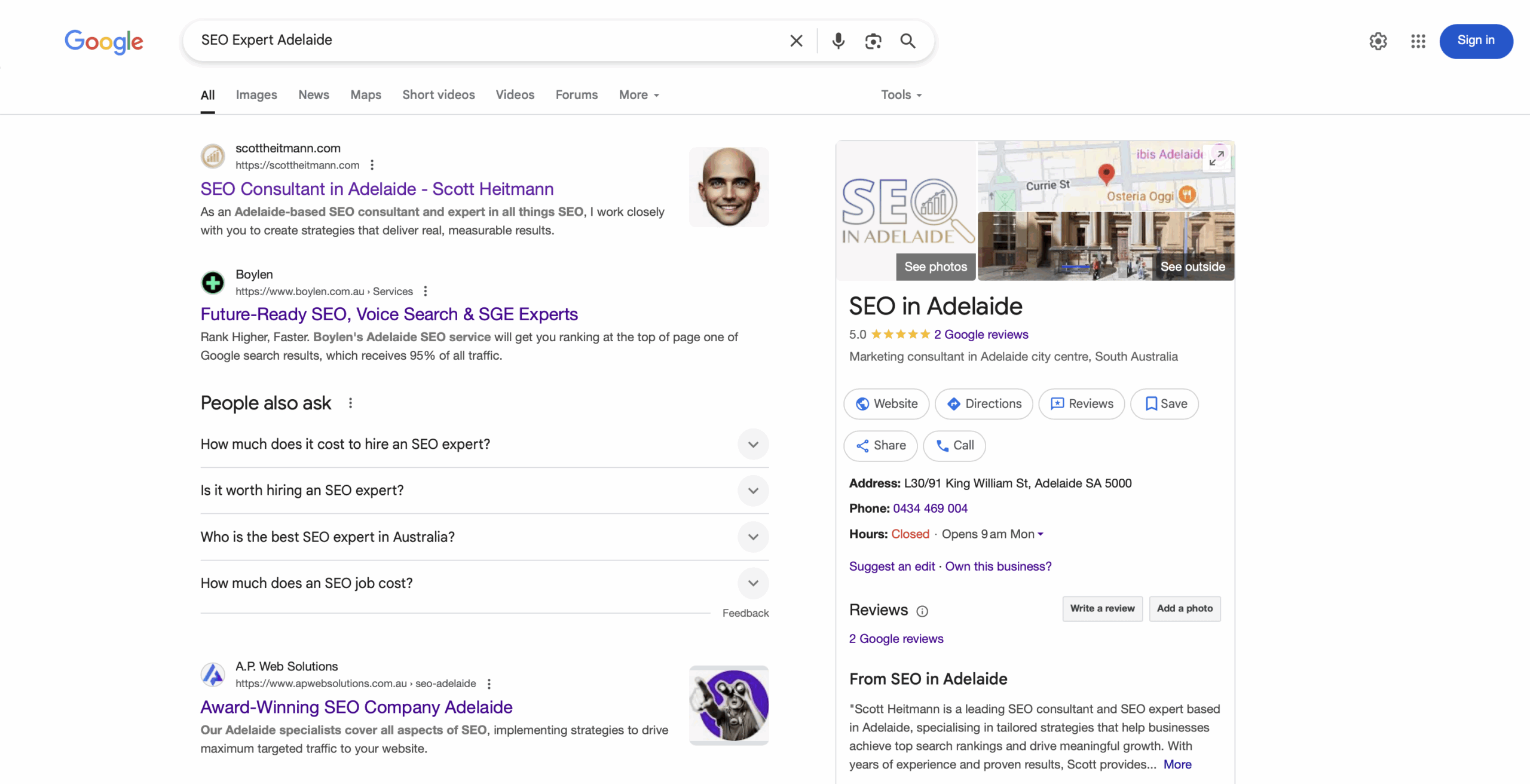
Task: Get Directions to SEO in Adelaide
Action: 984,404
